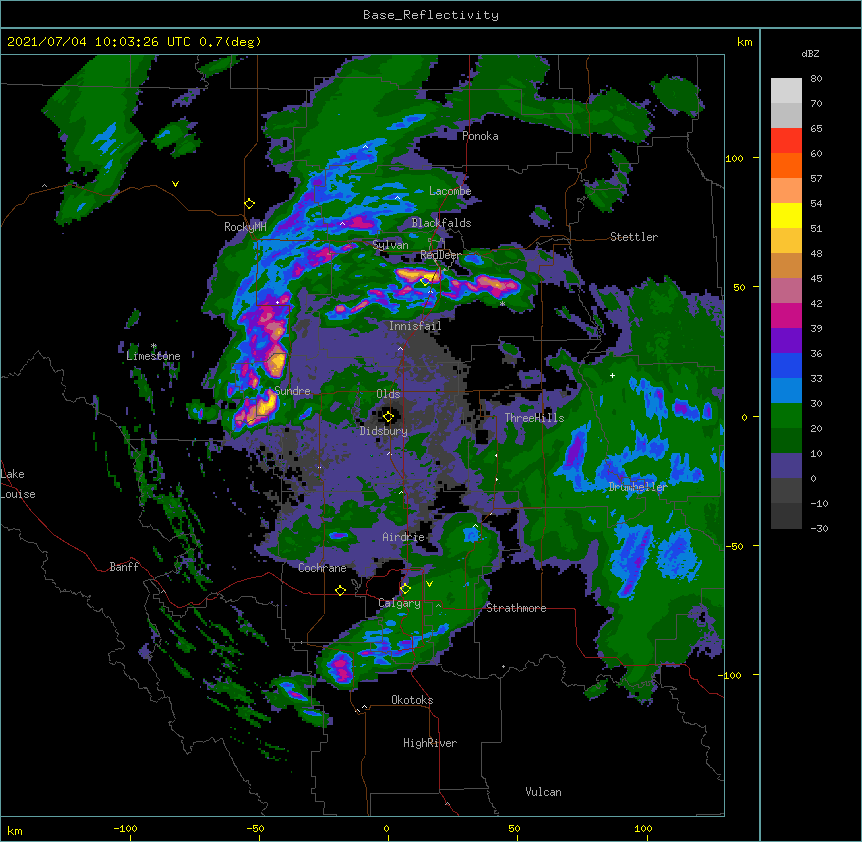Pick the mauve pink 42-45 dBZ legend band
Screen dimensions: 862x842
(786, 291)
